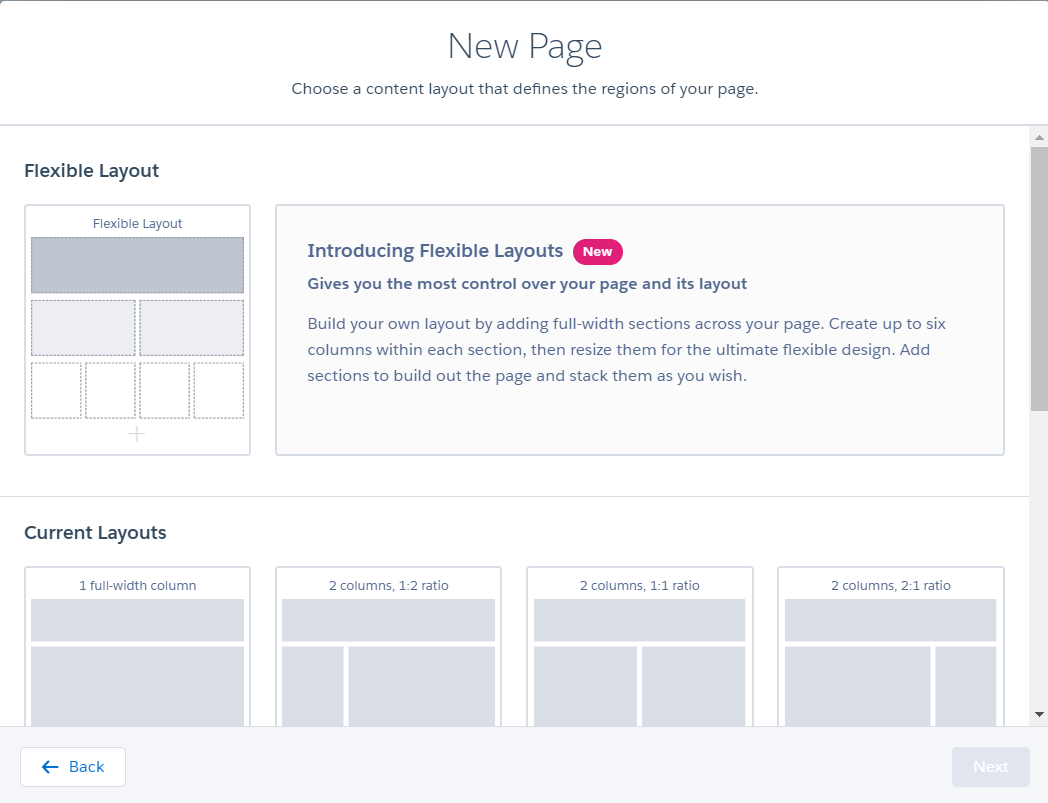Image resolution: width=1048 pixels, height=803 pixels.
Task: Click the plus icon to add a section
Action: tap(136, 434)
